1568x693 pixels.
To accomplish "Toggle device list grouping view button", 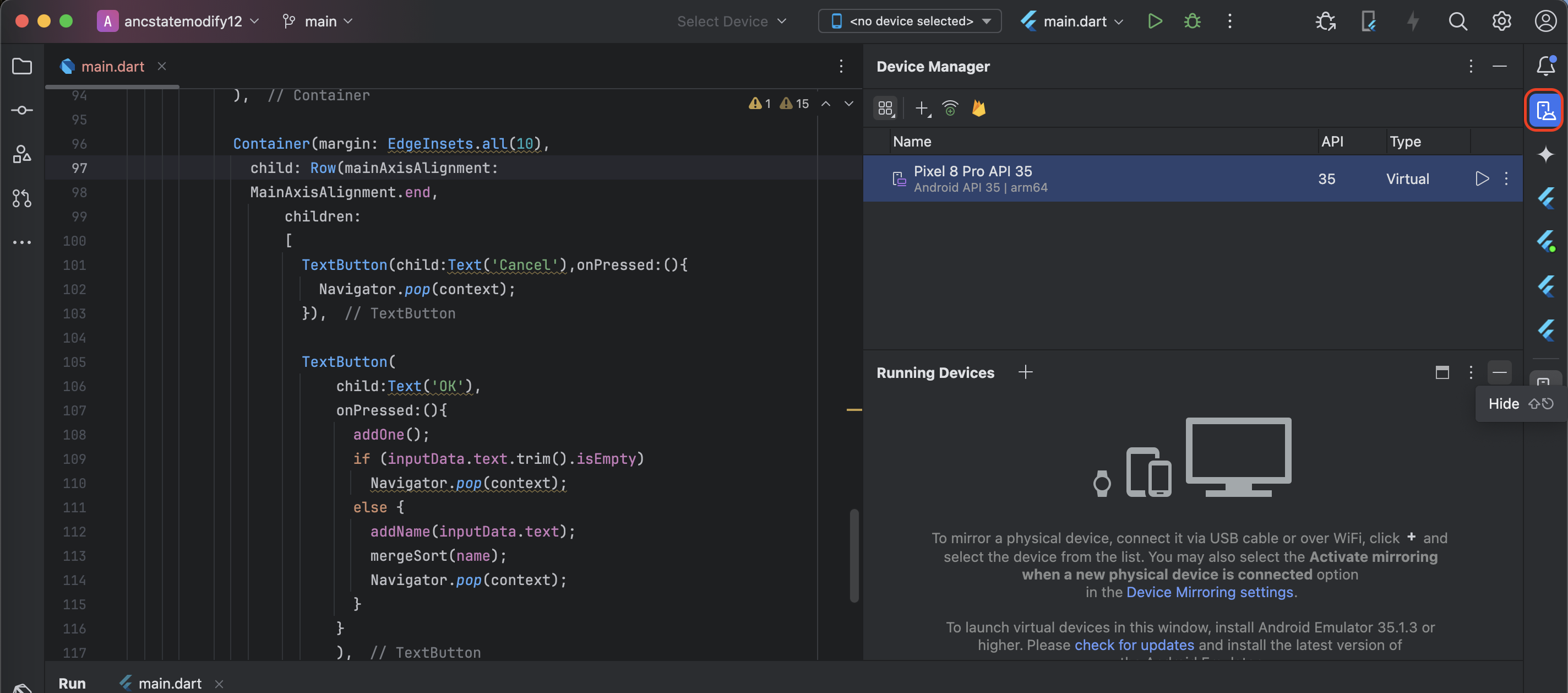I will tap(885, 109).
